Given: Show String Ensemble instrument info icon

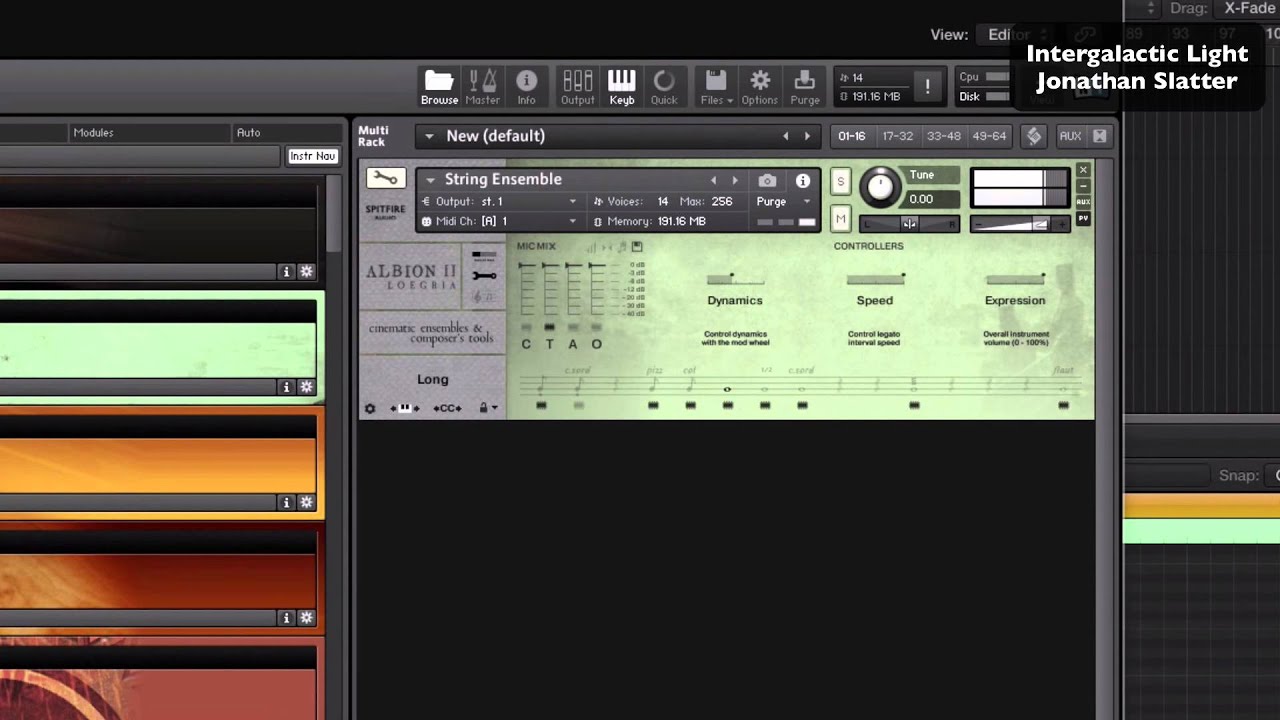Looking at the screenshot, I should point(803,180).
